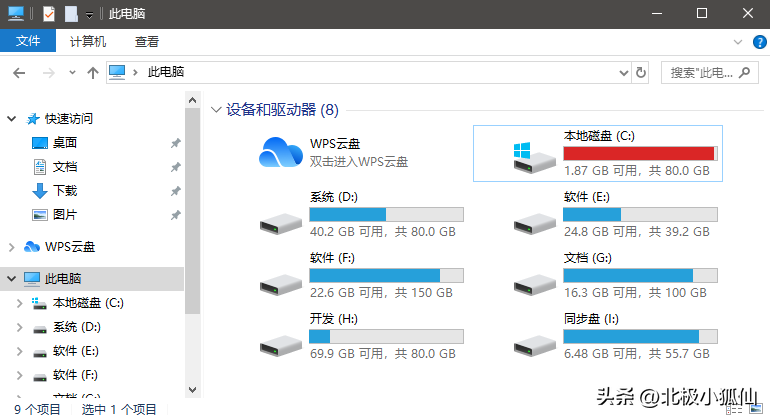The width and height of the screenshot is (770, 419).
Task: Click the 此电脑 address bar path
Action: coord(166,72)
